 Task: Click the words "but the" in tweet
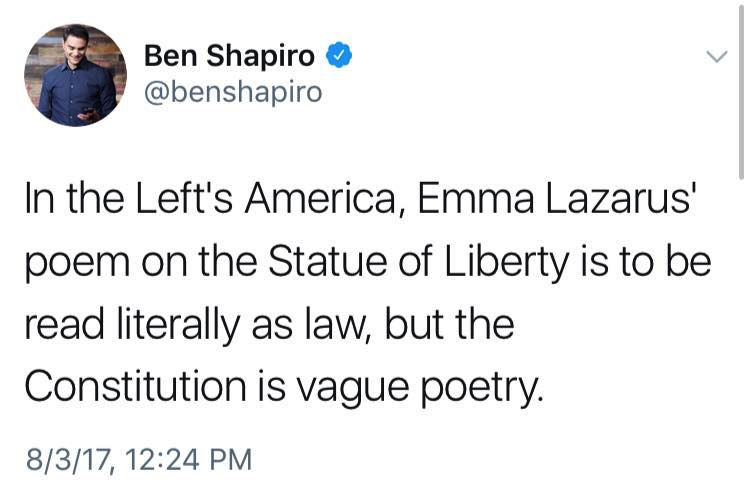pyautogui.click(x=450, y=324)
